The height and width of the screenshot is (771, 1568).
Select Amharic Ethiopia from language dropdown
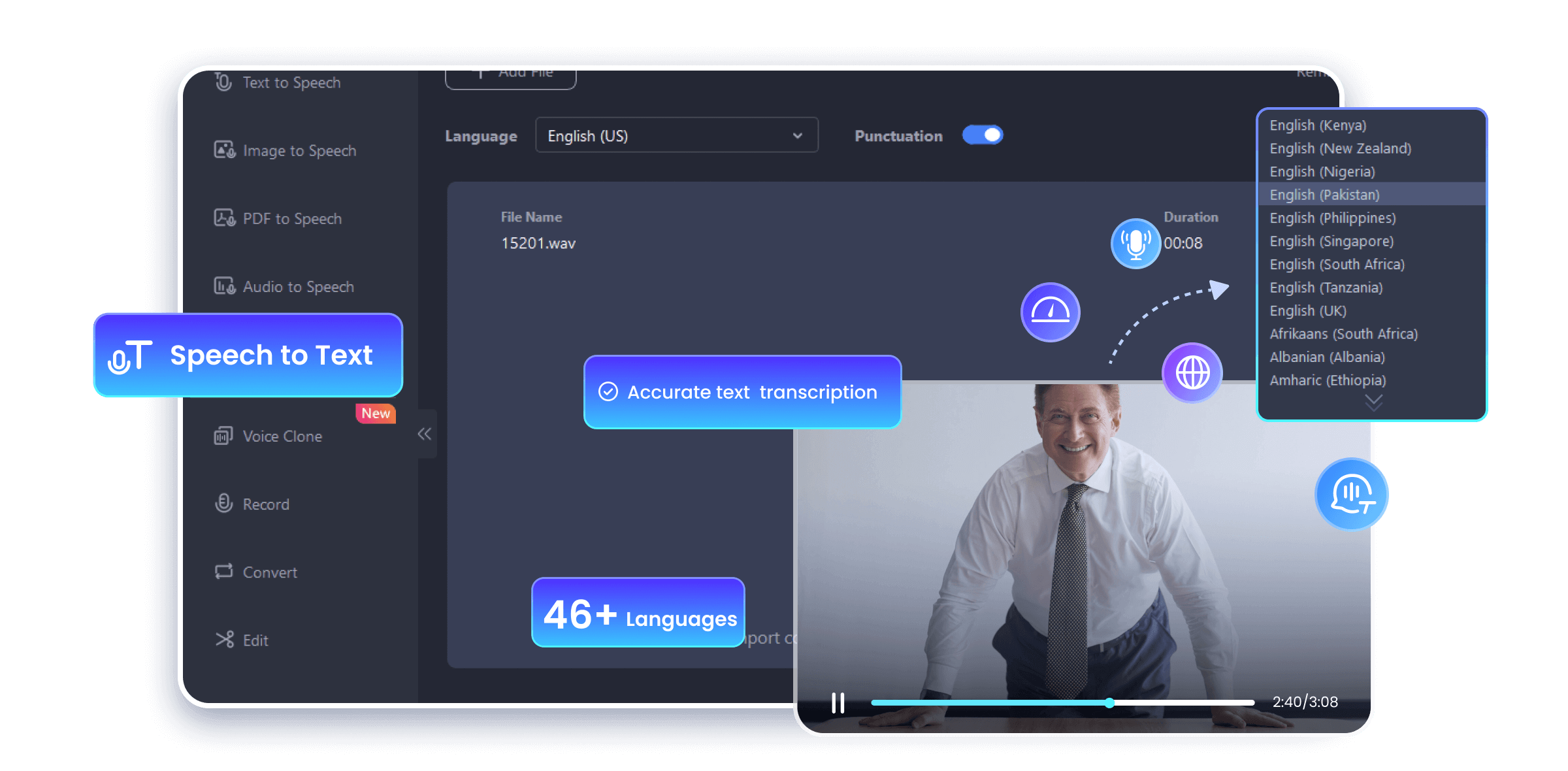coord(1323,379)
